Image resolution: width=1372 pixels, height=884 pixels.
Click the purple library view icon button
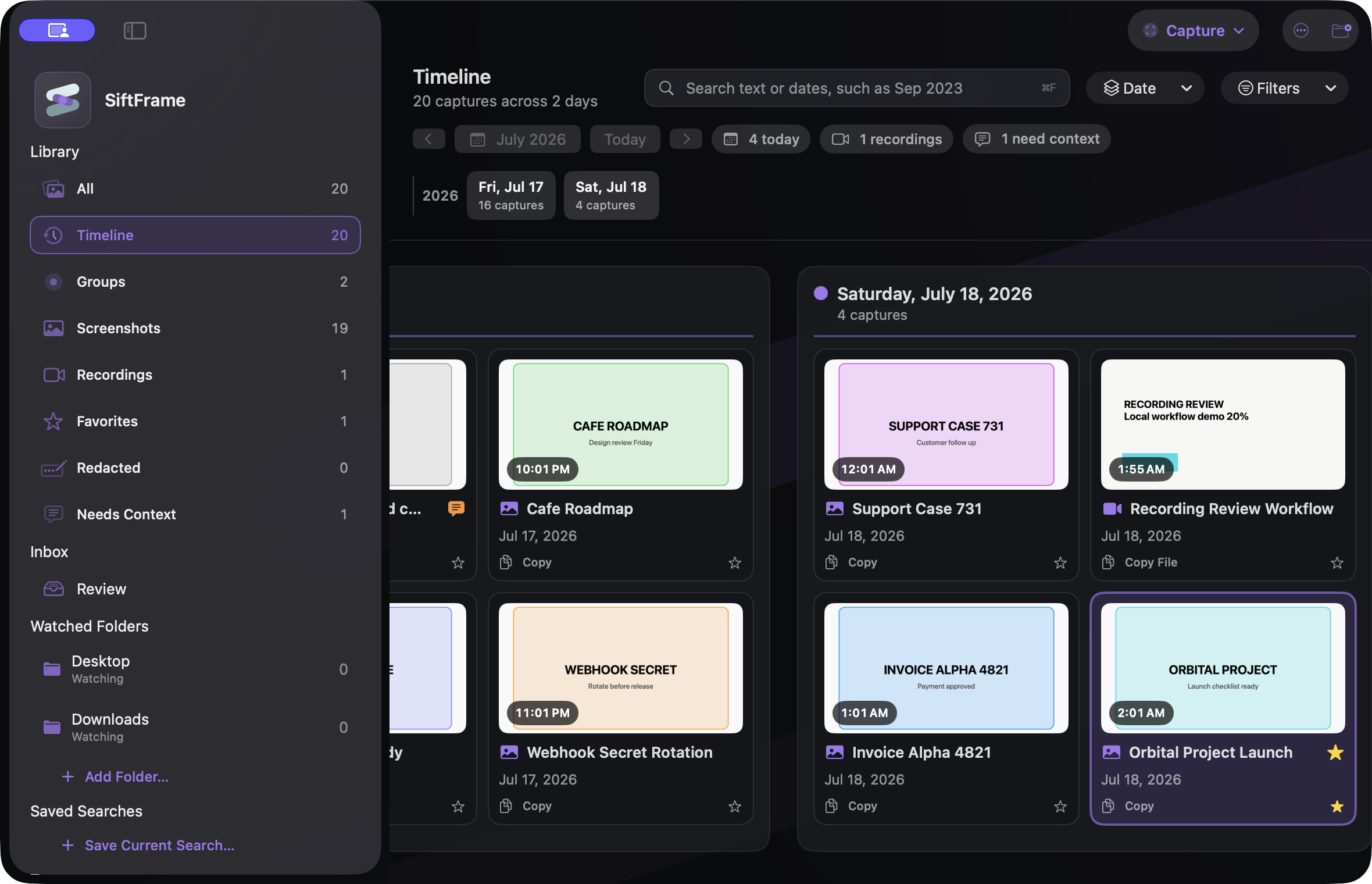point(57,31)
